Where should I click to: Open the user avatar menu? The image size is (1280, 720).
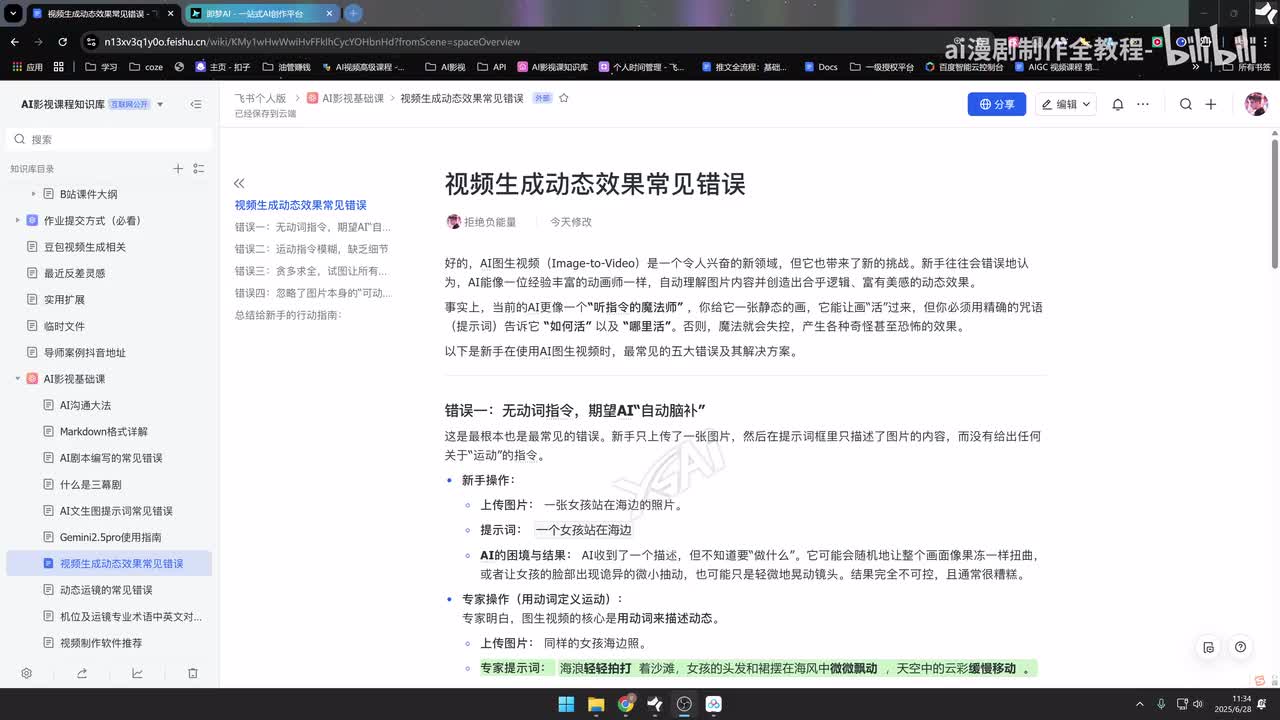pos(1256,104)
